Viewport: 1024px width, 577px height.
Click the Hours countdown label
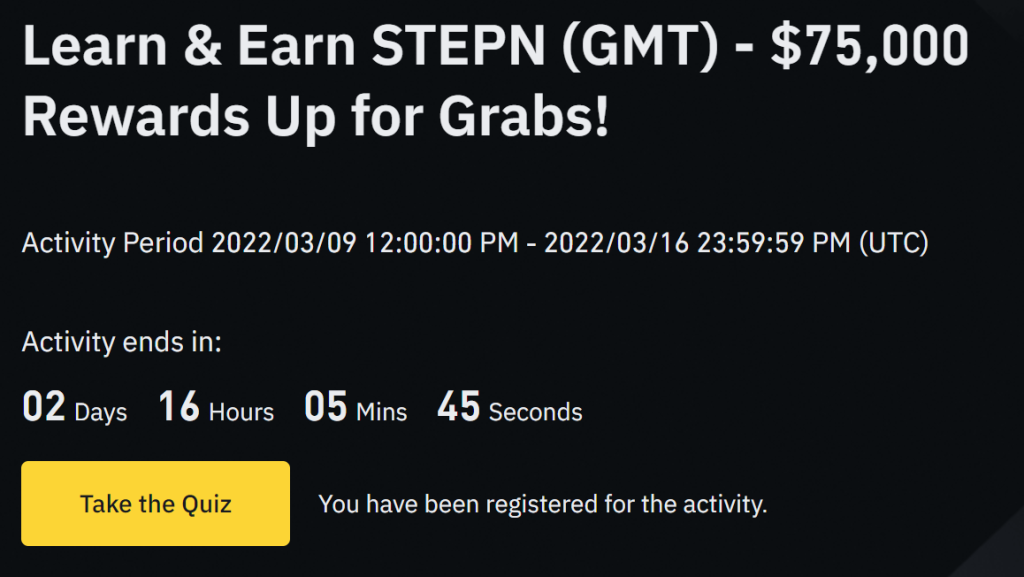click(241, 412)
